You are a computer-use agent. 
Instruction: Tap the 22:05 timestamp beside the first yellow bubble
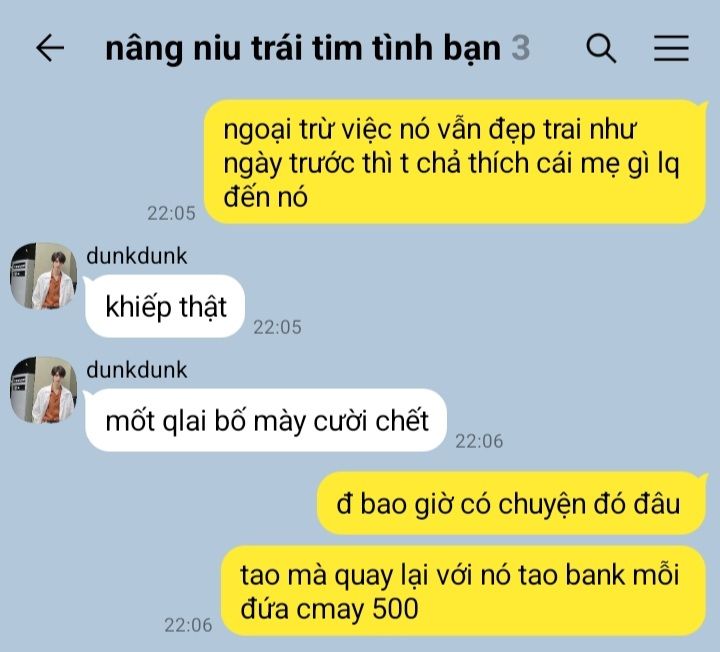pos(171,213)
